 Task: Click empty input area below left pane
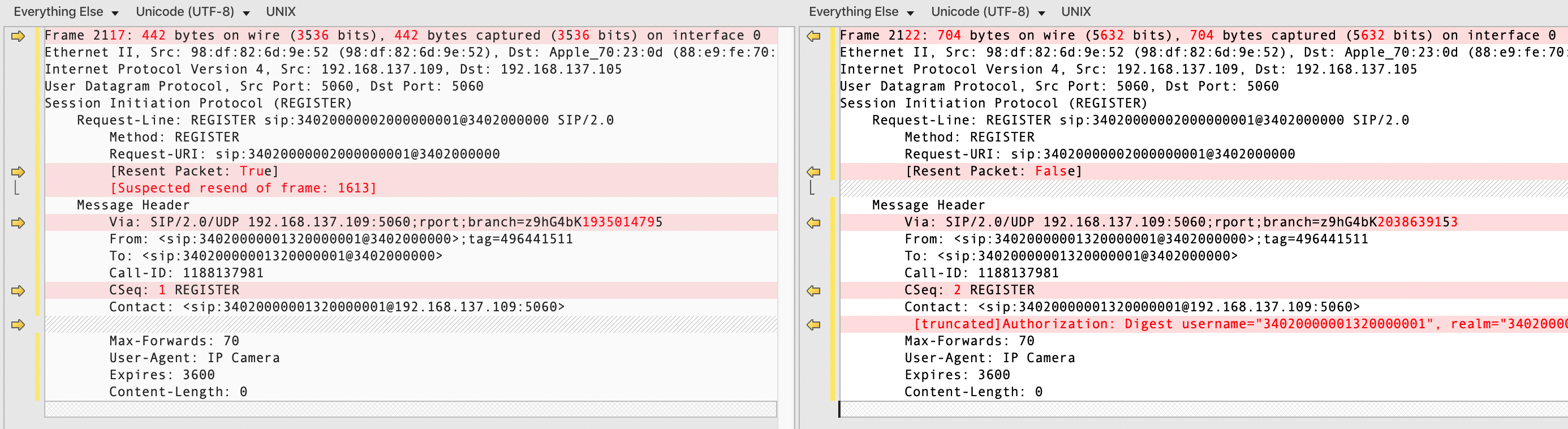(x=411, y=409)
